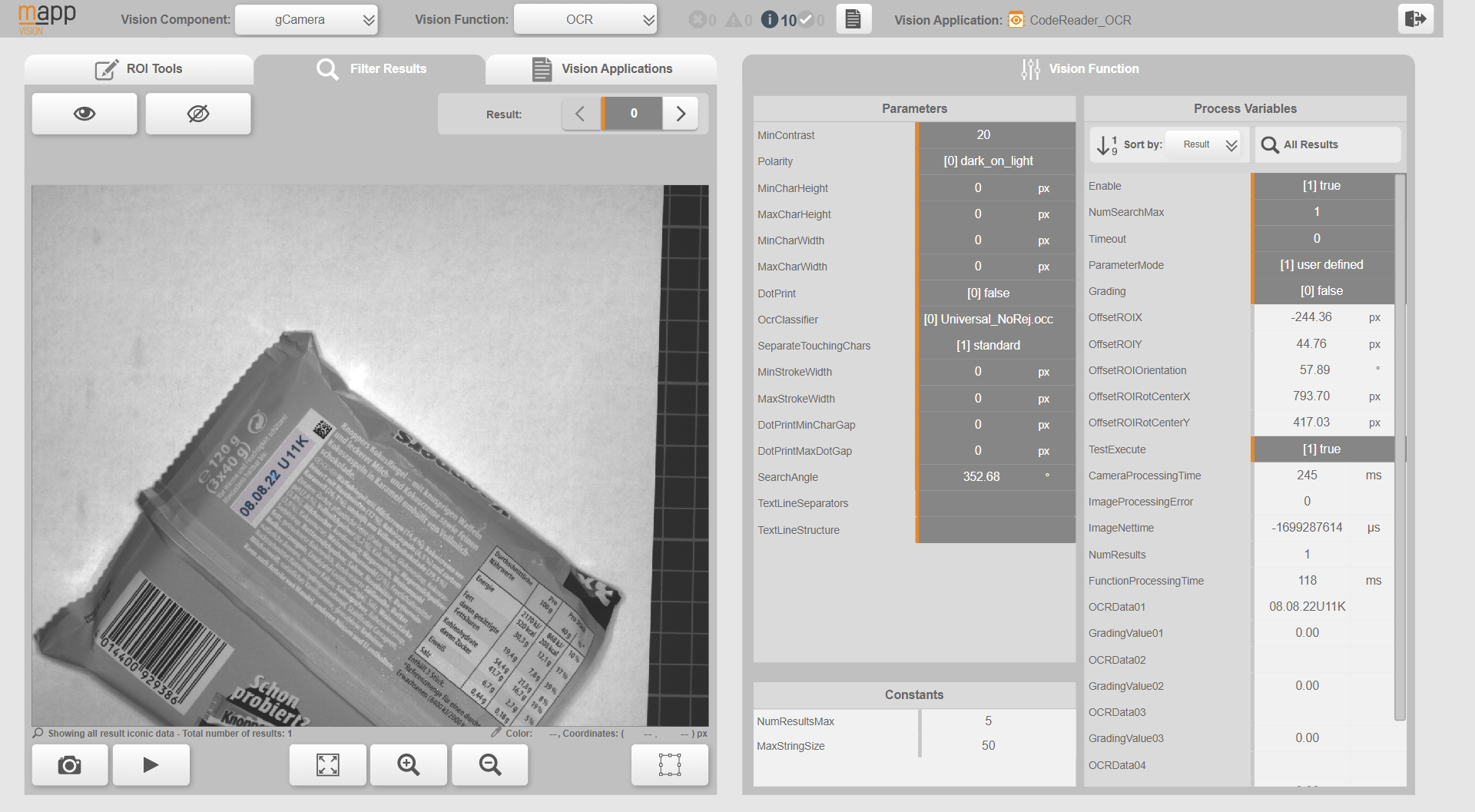Click the warning triangle count icon
1475x812 pixels.
coord(734,20)
